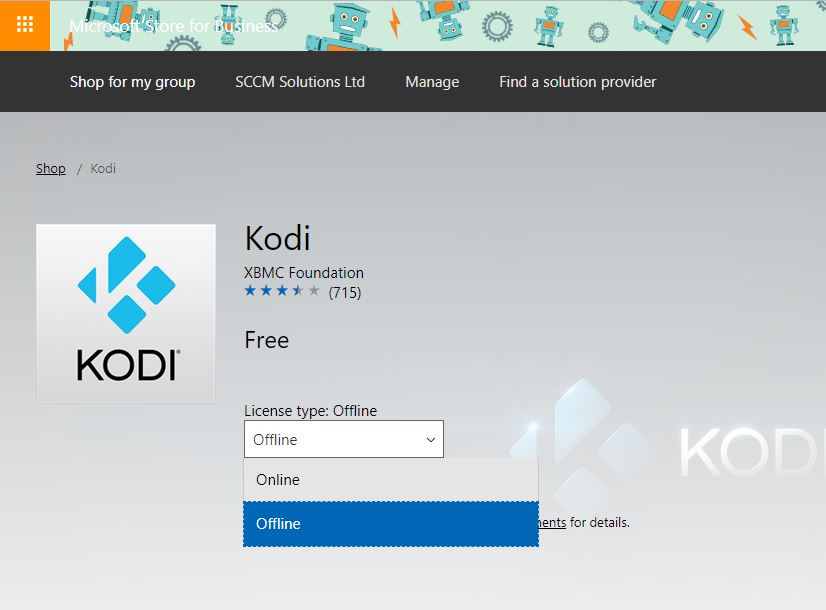
Task: Select Online from the license type list
Action: (278, 479)
